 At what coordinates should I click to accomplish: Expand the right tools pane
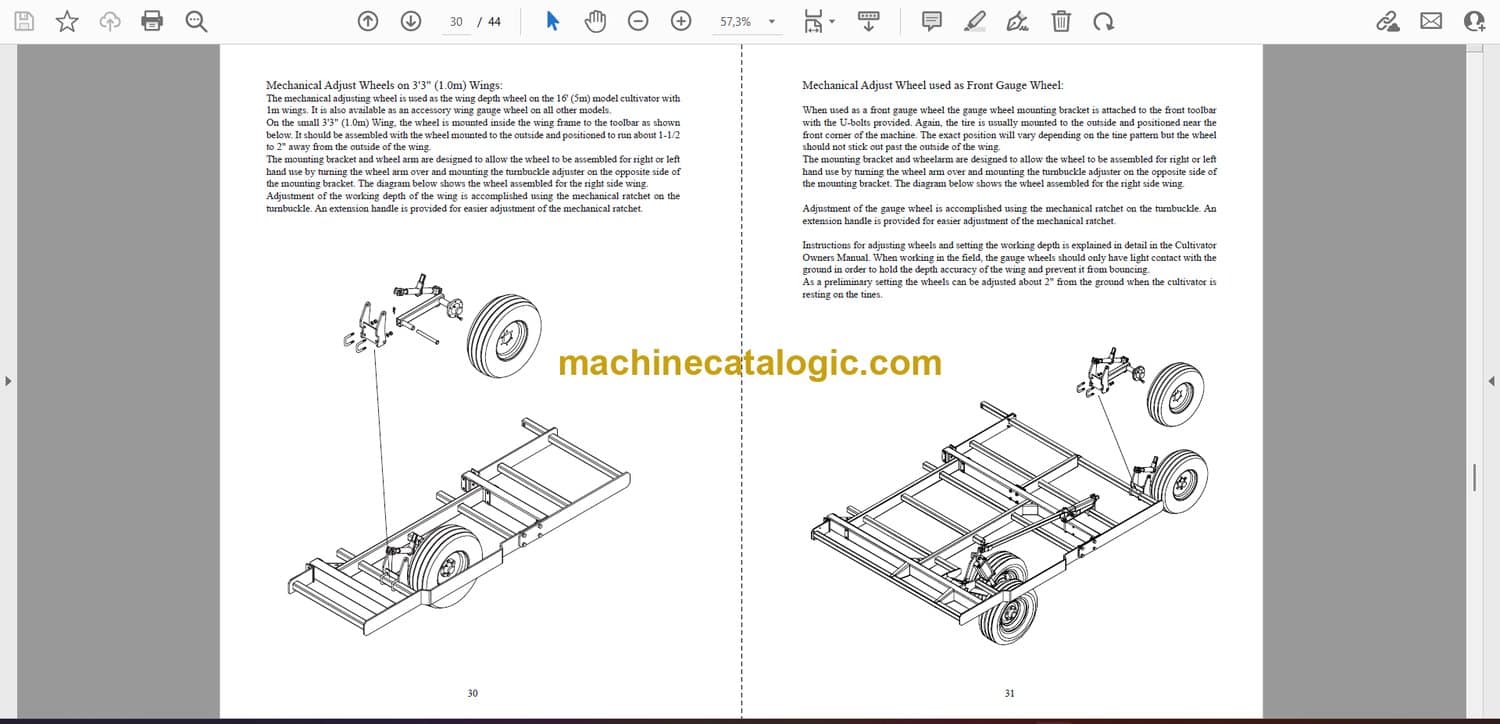[1491, 381]
